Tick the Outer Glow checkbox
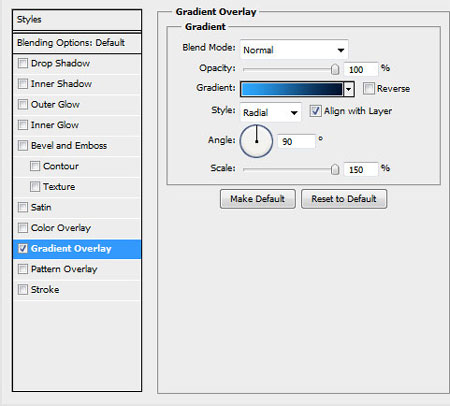The width and height of the screenshot is (450, 406). pyautogui.click(x=23, y=104)
